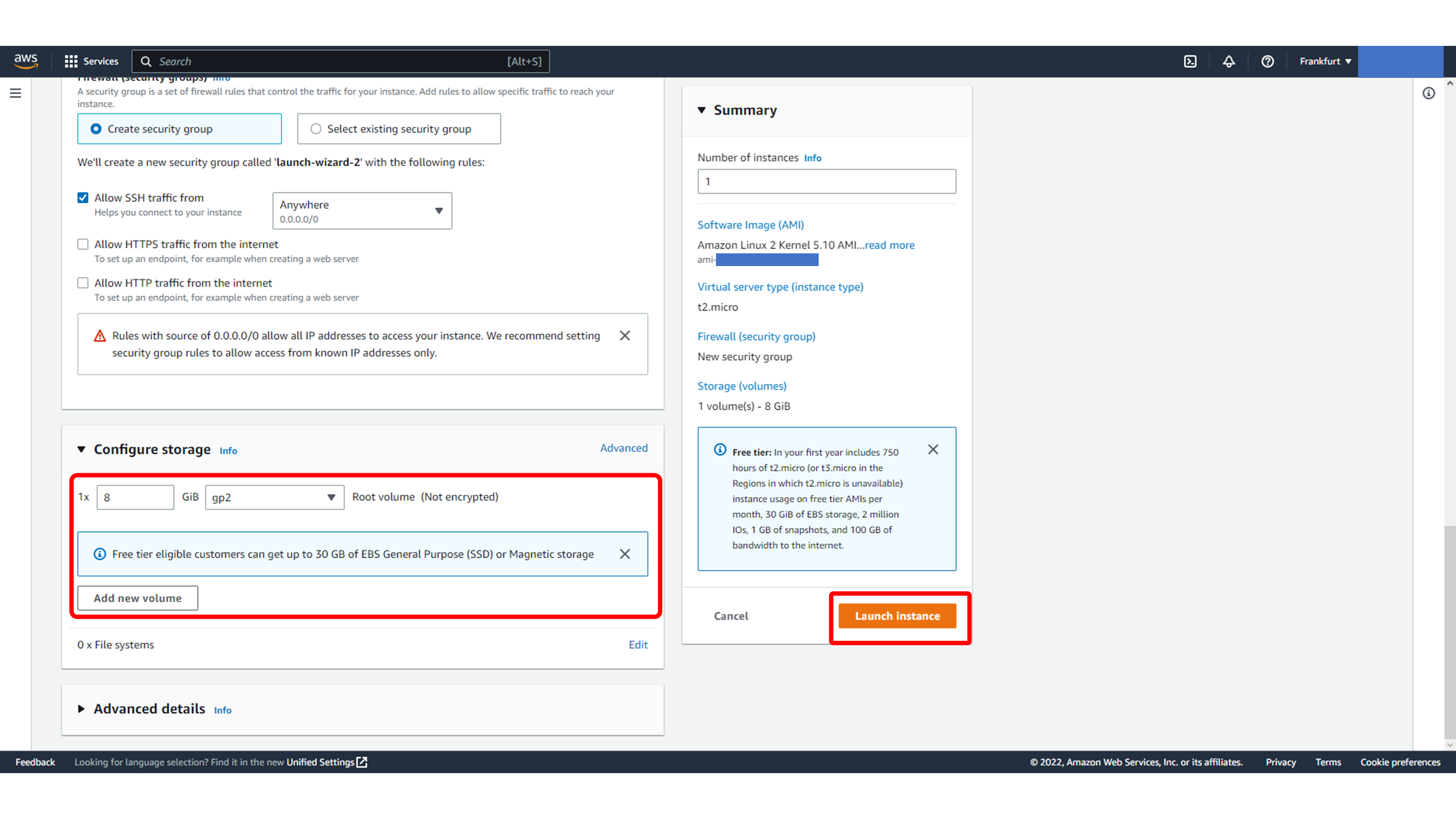This screenshot has width=1456, height=819.
Task: Open AWS CloudShell icon in header
Action: pyautogui.click(x=1190, y=61)
